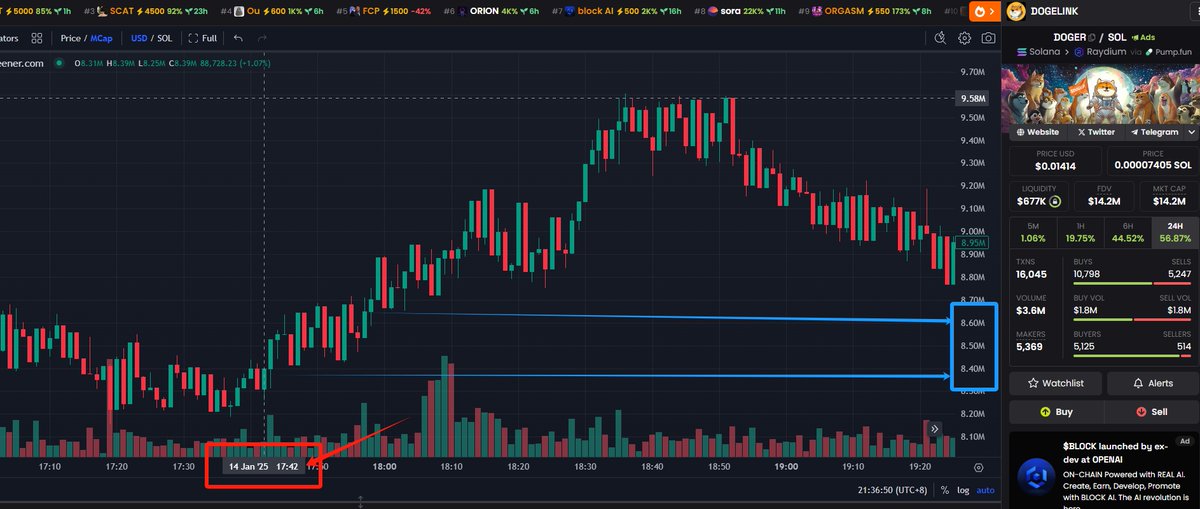Click the 18:00 time axis label

pos(384,467)
